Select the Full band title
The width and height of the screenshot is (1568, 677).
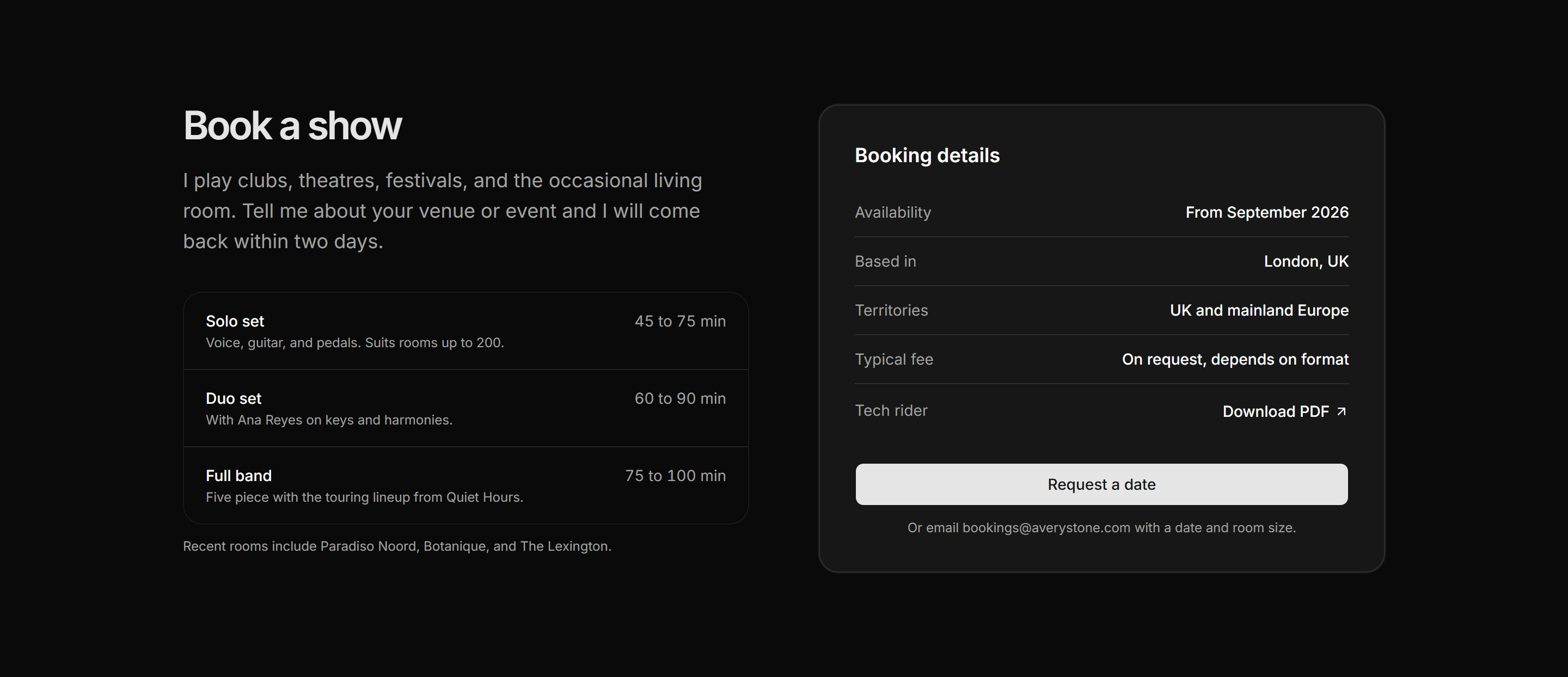(238, 476)
